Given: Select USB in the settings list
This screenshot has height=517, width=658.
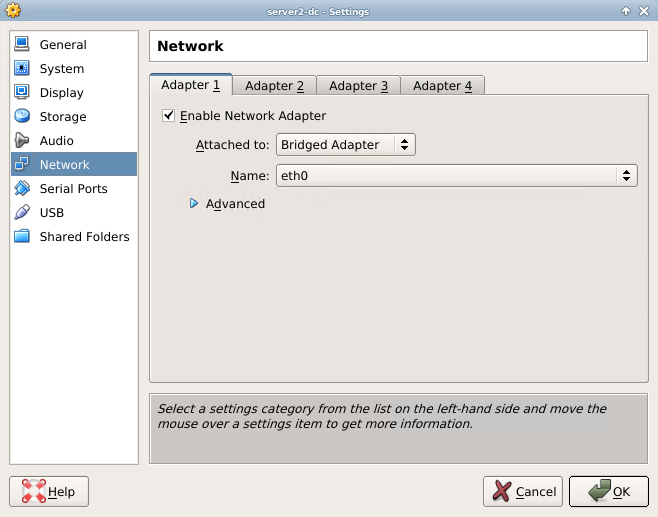Looking at the screenshot, I should tap(74, 212).
